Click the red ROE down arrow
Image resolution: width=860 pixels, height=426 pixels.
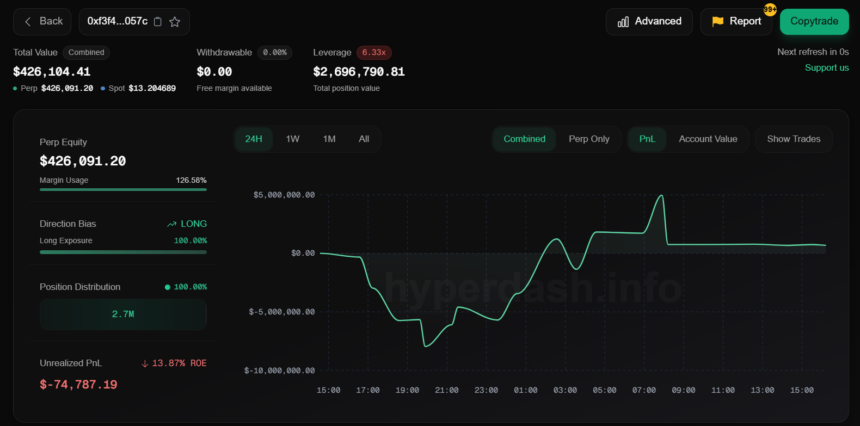[145, 363]
